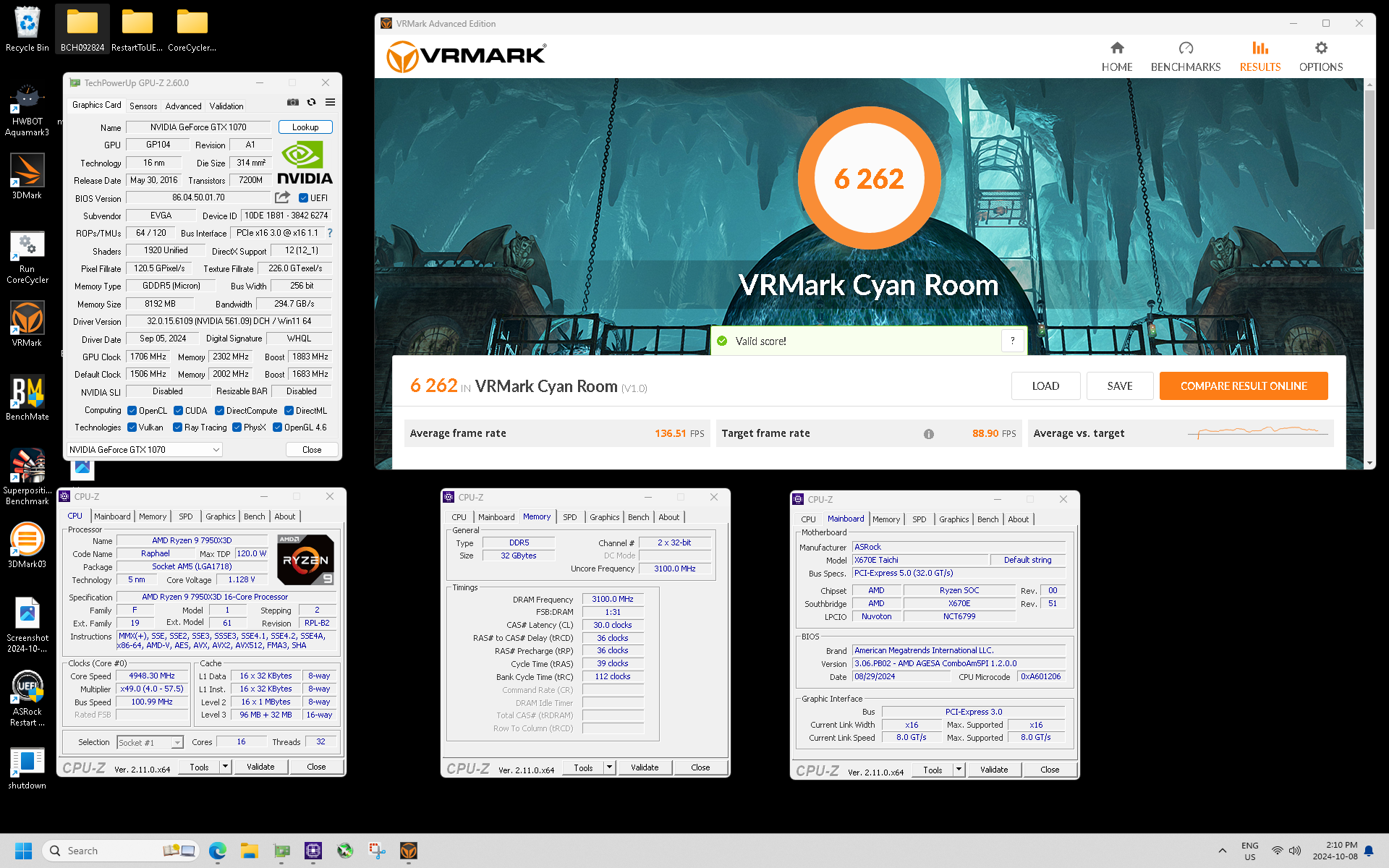Select 3DMark desktop shortcut

click(x=27, y=176)
